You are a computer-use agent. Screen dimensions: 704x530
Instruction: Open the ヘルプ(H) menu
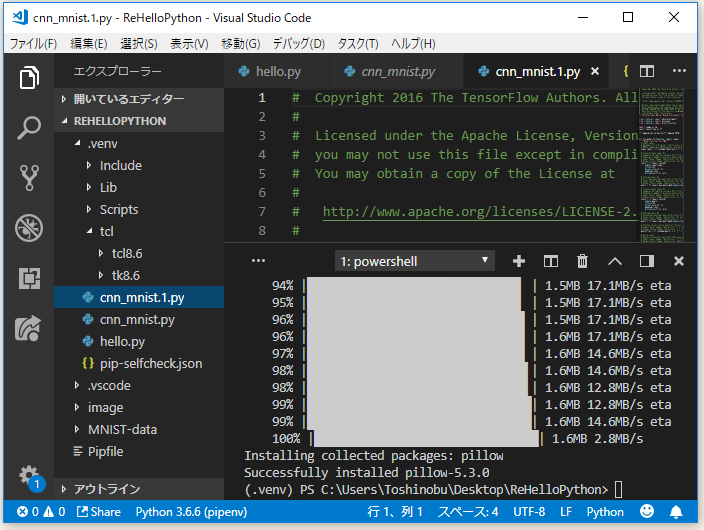(x=413, y=44)
